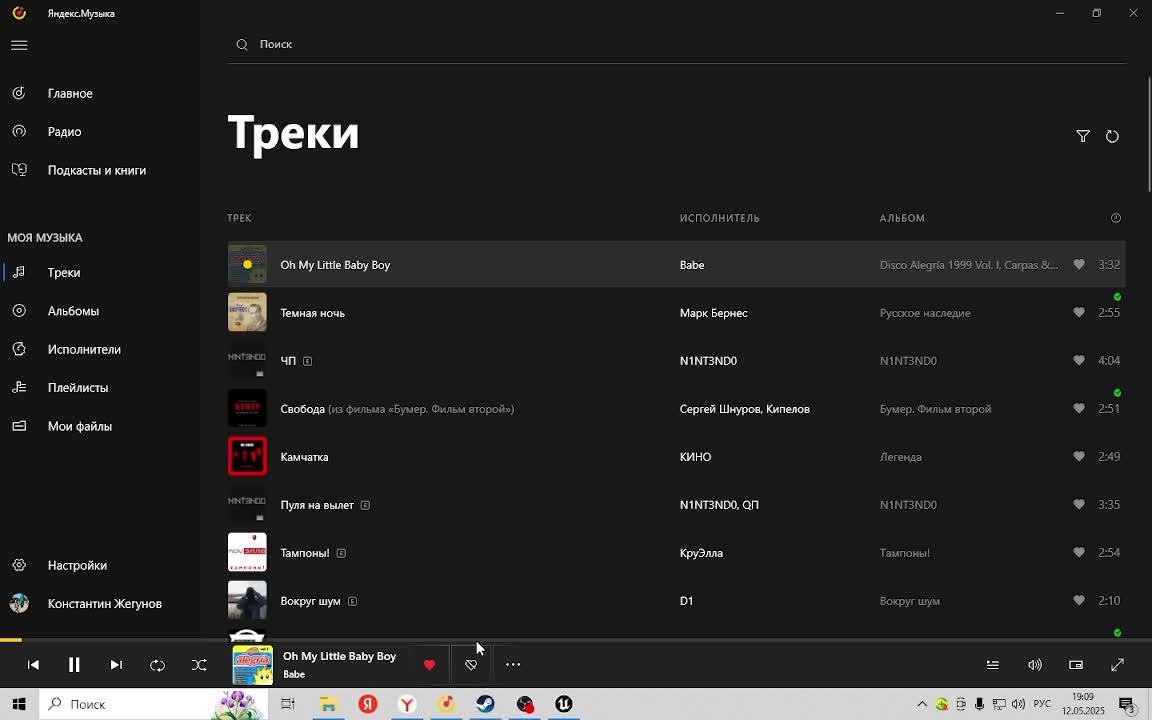Open Настройки settings
1152x720 pixels.
click(x=77, y=565)
